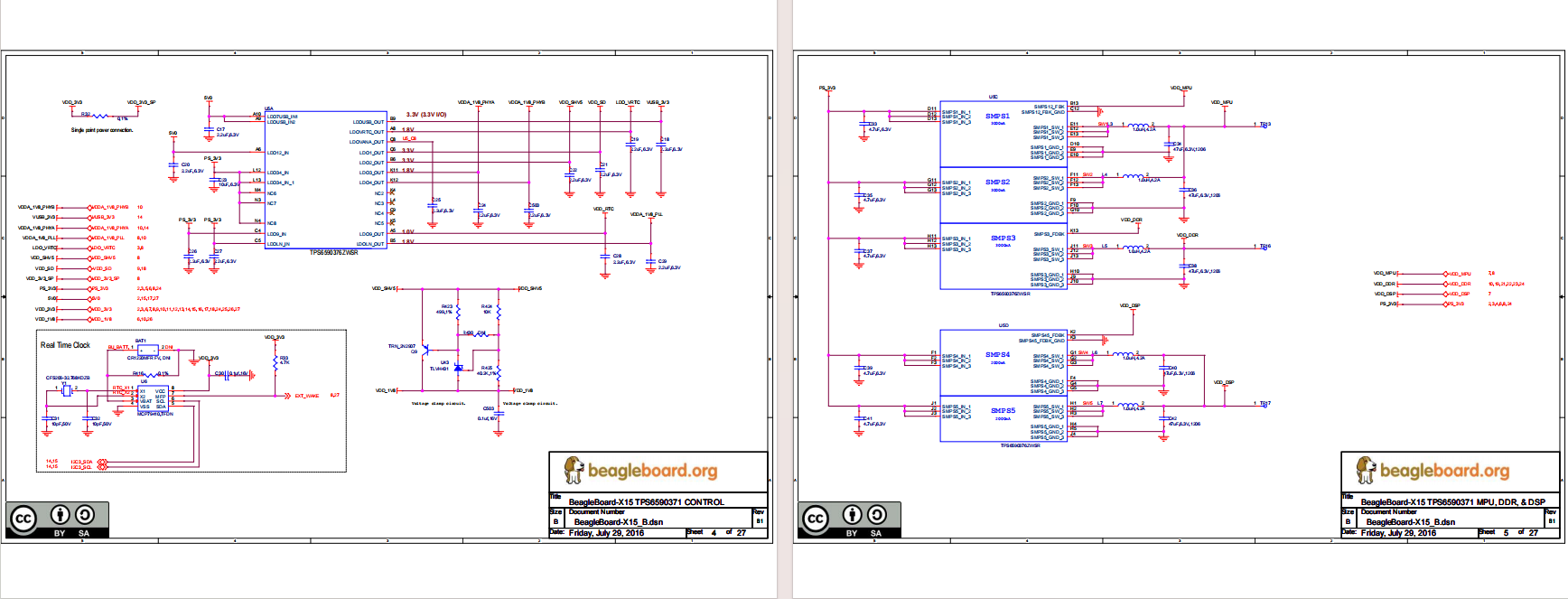
Task: Click the beagle dog logo on sheet 5
Action: 1366,470
